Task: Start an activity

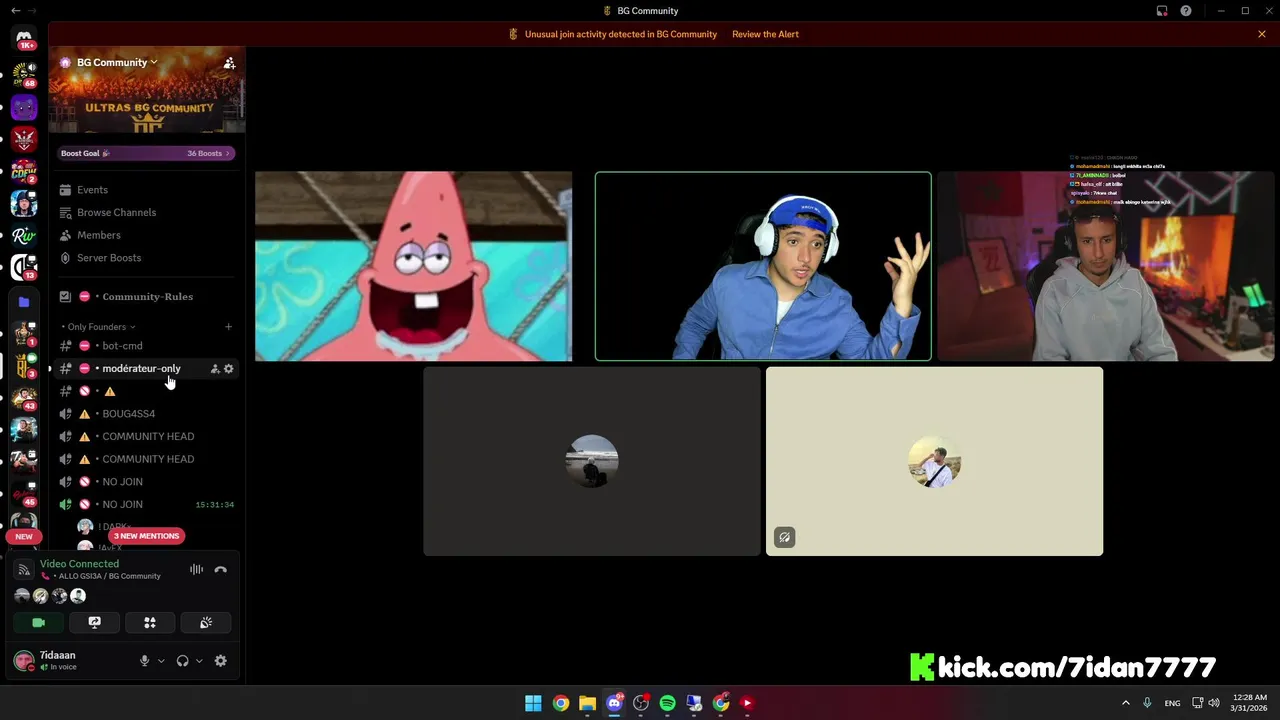Action: point(150,622)
